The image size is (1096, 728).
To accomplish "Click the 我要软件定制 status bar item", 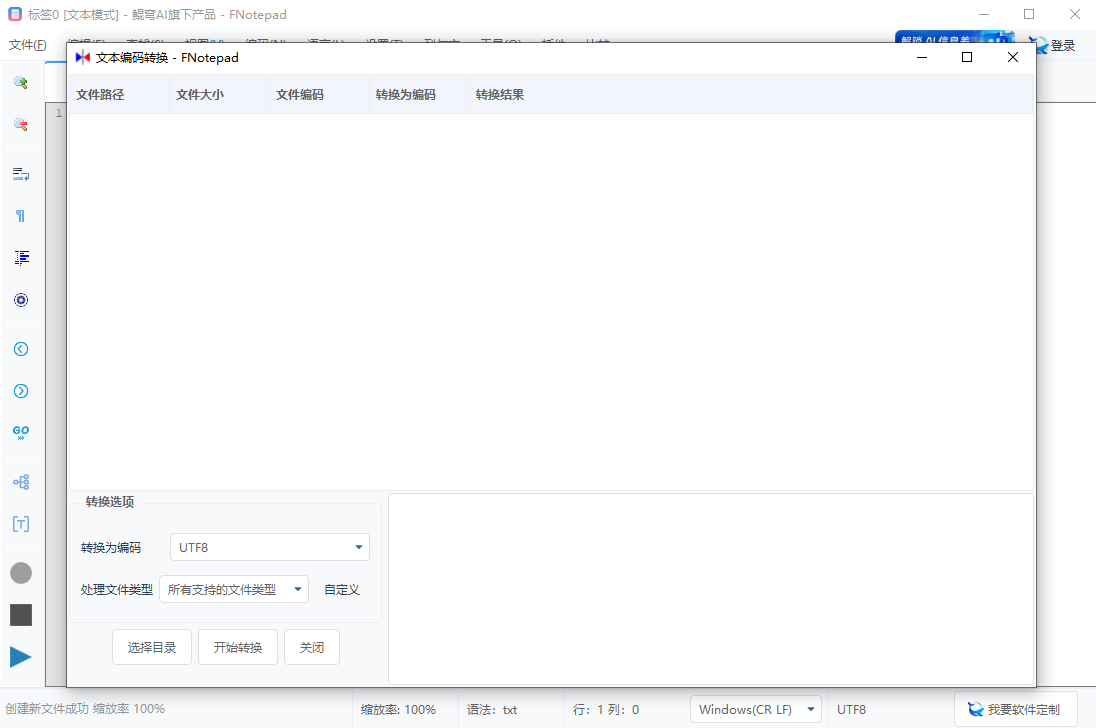I will (1016, 709).
